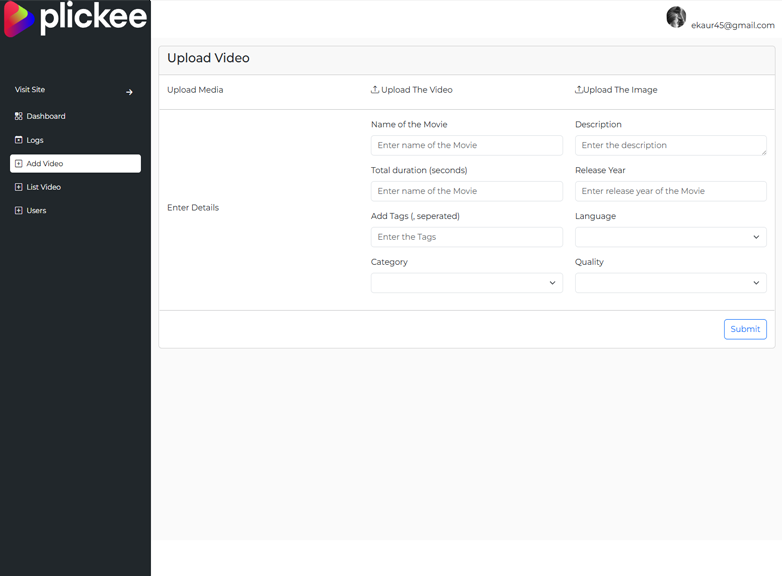Expand the Language dropdown

pyautogui.click(x=670, y=237)
